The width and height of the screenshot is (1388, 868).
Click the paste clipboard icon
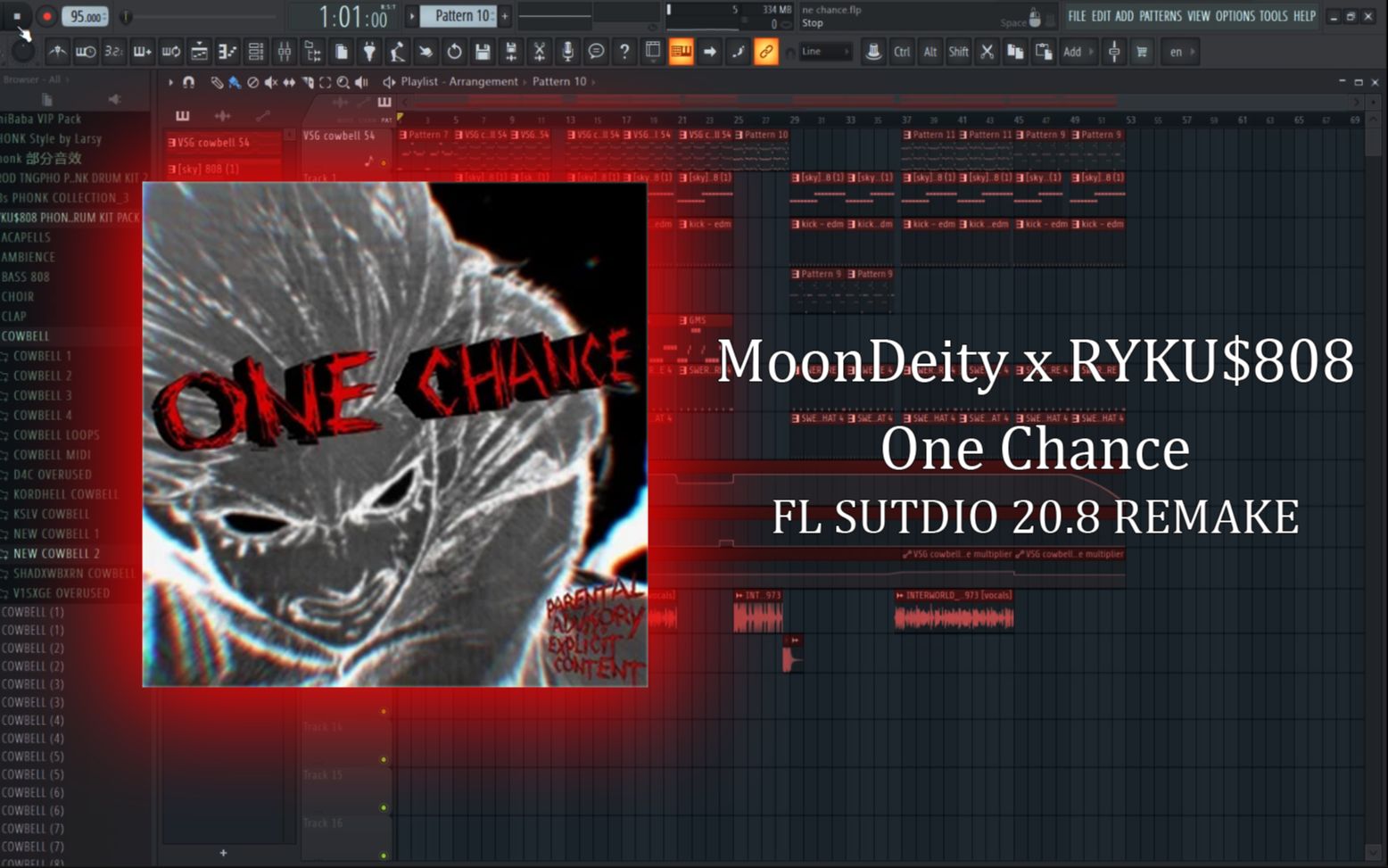[x=1043, y=52]
